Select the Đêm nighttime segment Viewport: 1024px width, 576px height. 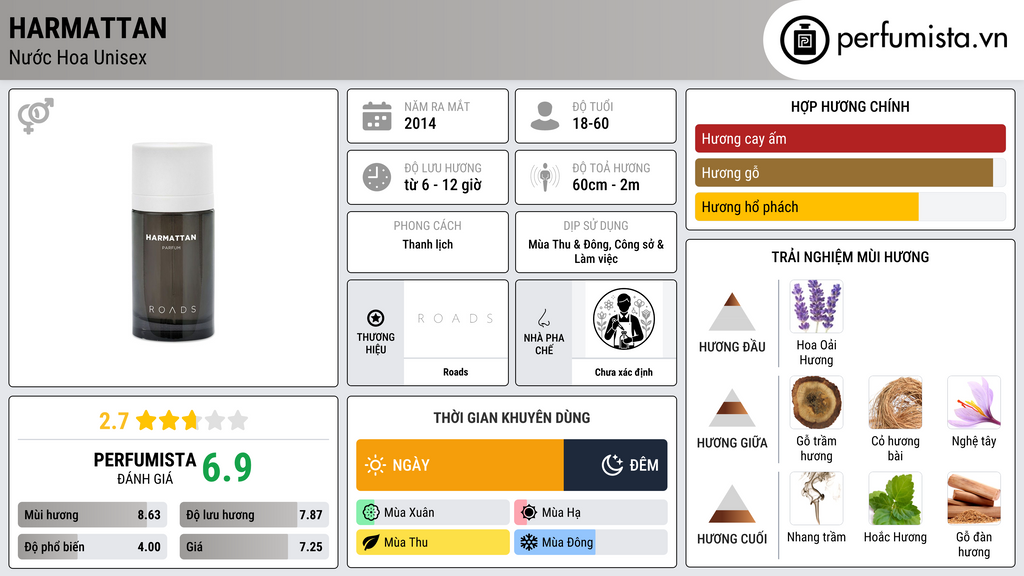click(x=615, y=465)
